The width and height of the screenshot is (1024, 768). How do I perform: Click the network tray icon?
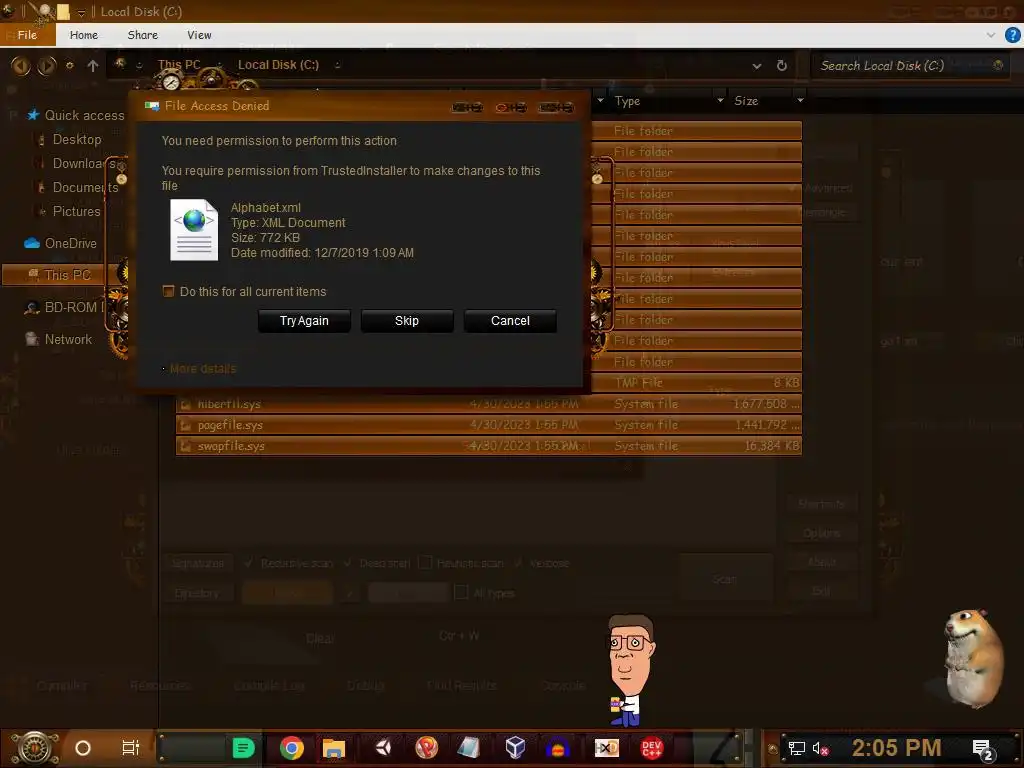click(797, 748)
